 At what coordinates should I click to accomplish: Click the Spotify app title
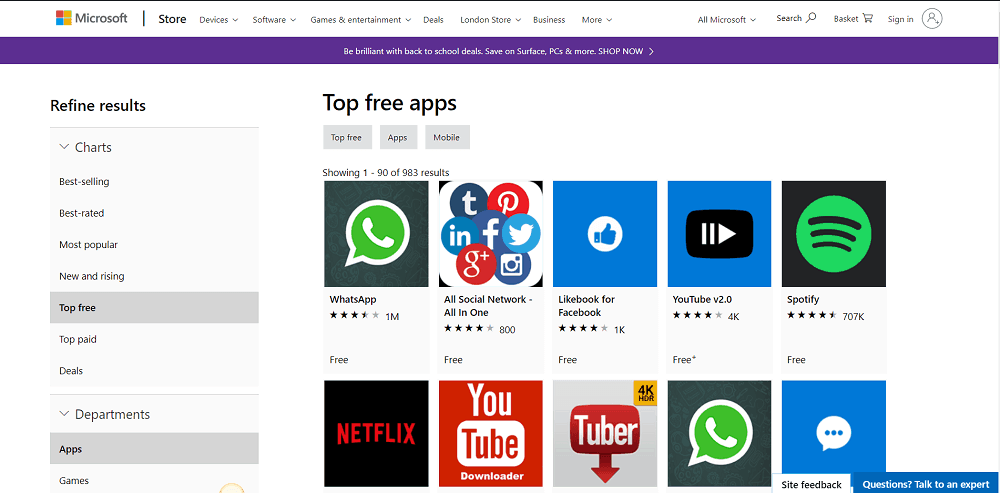pos(803,299)
